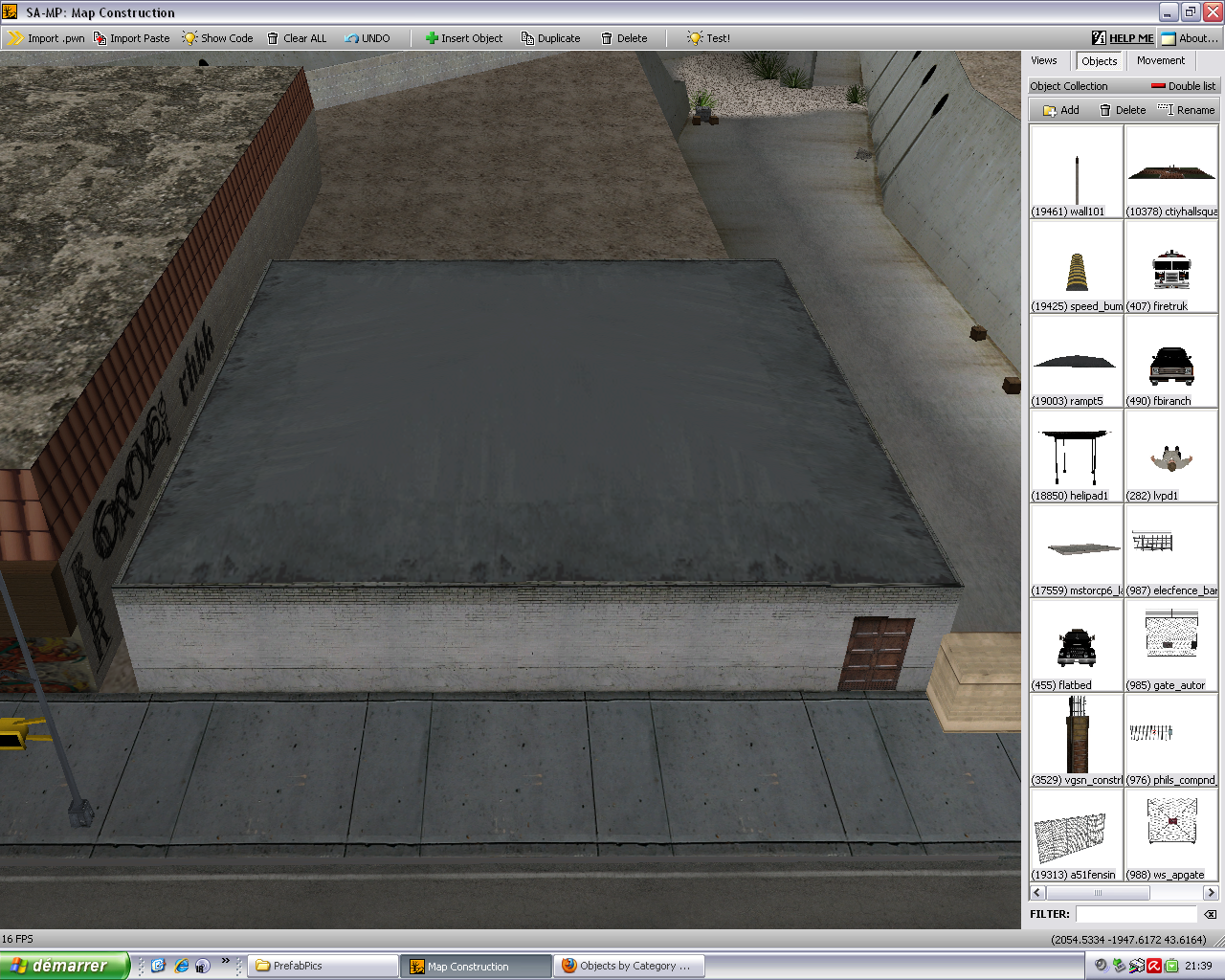Add an object to the collection
Viewport: 1225px width, 980px height.
pyautogui.click(x=1061, y=110)
